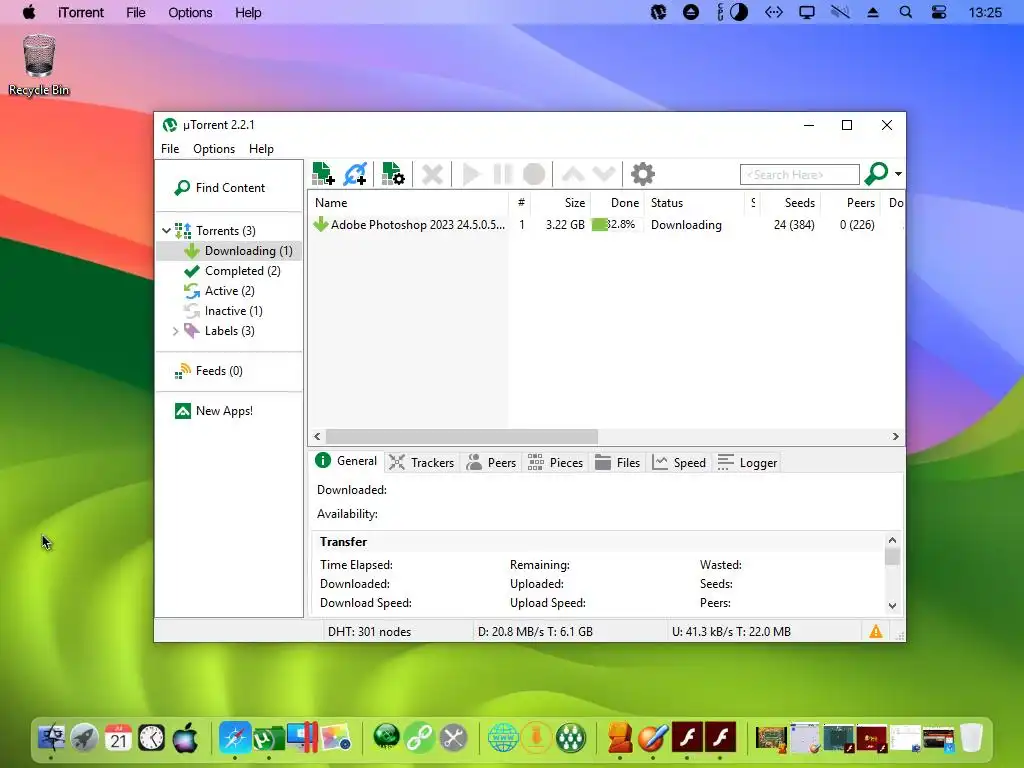Open Feeds (0) in sidebar
Image resolution: width=1024 pixels, height=768 pixels.
coord(219,371)
